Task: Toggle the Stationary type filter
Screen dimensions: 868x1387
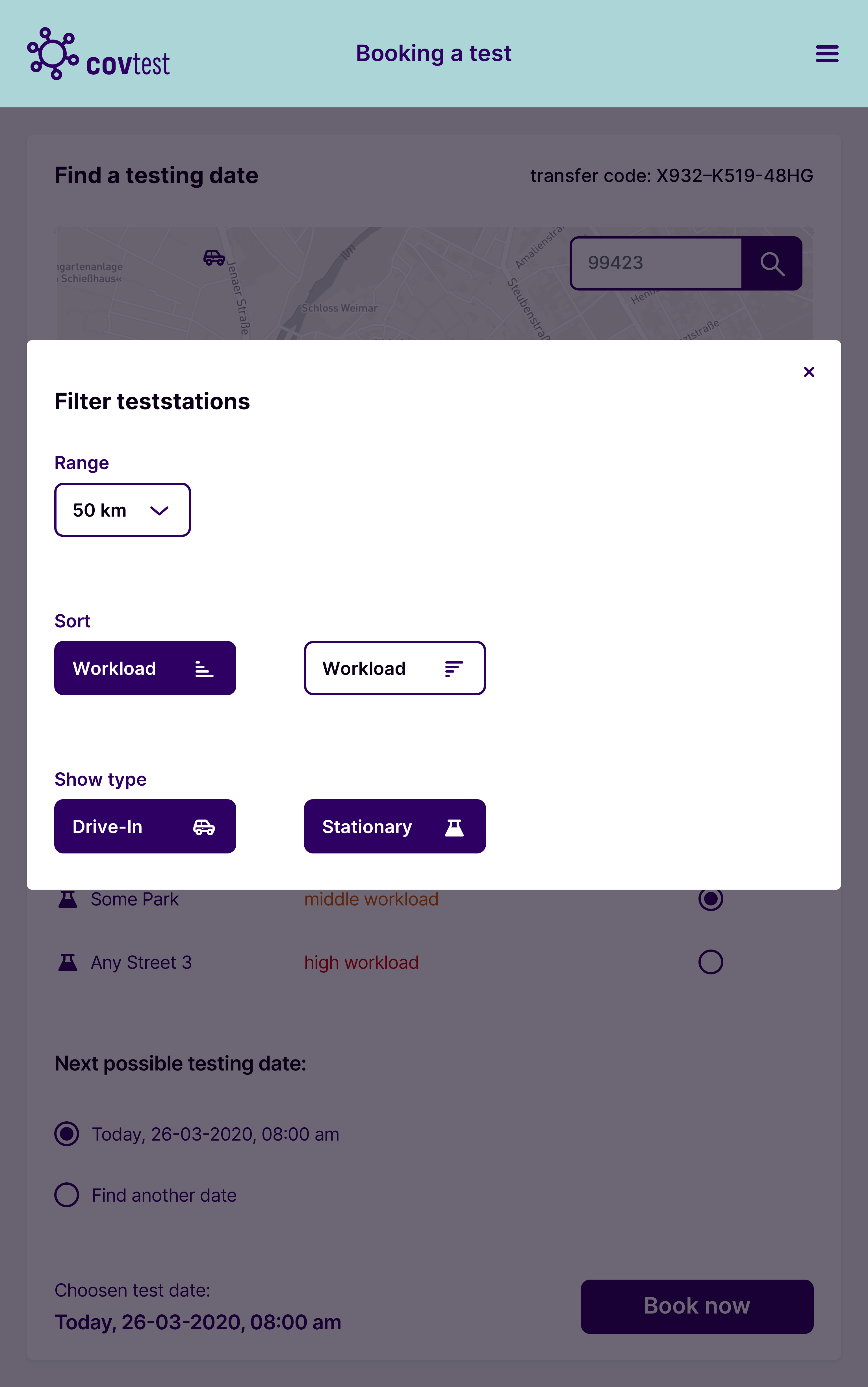Action: coord(394,827)
